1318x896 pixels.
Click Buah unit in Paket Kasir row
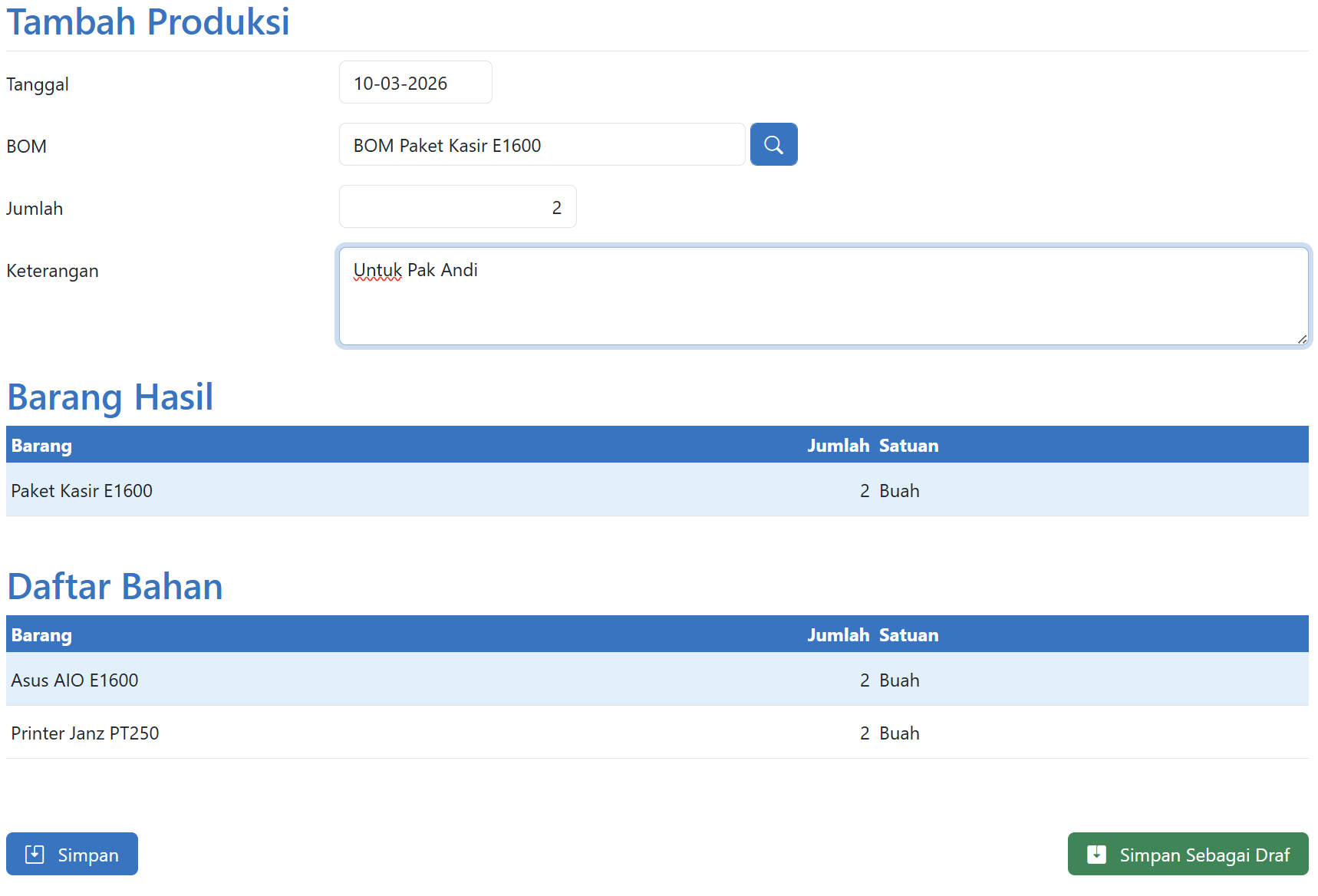click(x=899, y=490)
